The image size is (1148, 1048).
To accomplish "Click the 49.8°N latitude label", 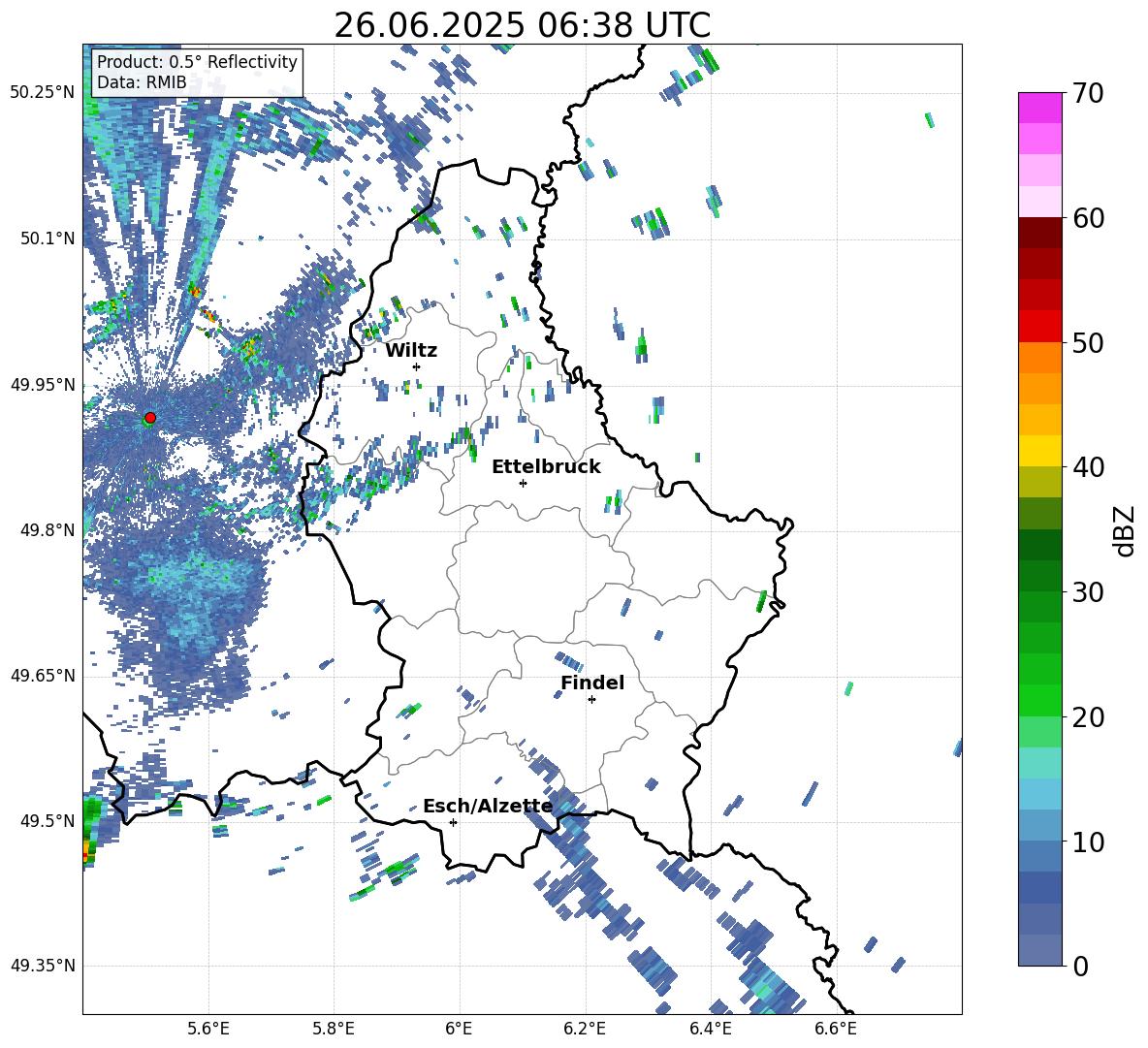I will (x=48, y=530).
